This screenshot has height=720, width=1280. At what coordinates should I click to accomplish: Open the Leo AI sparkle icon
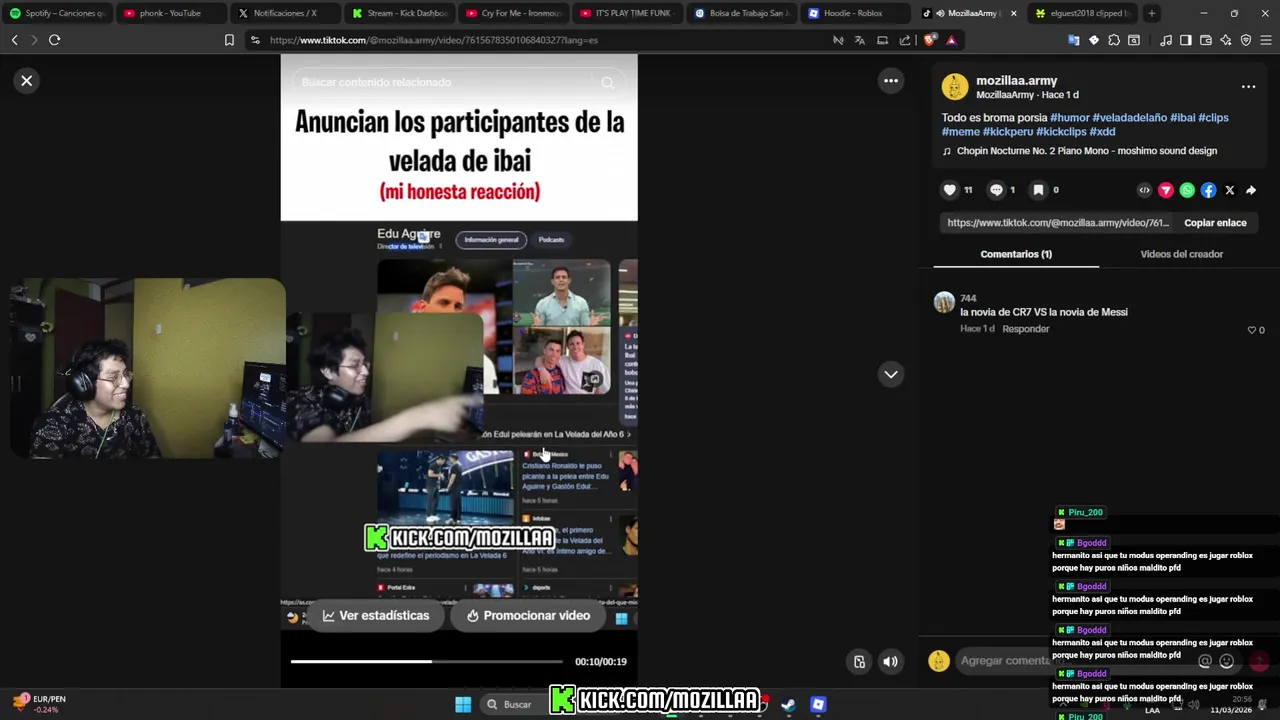click(x=1226, y=40)
